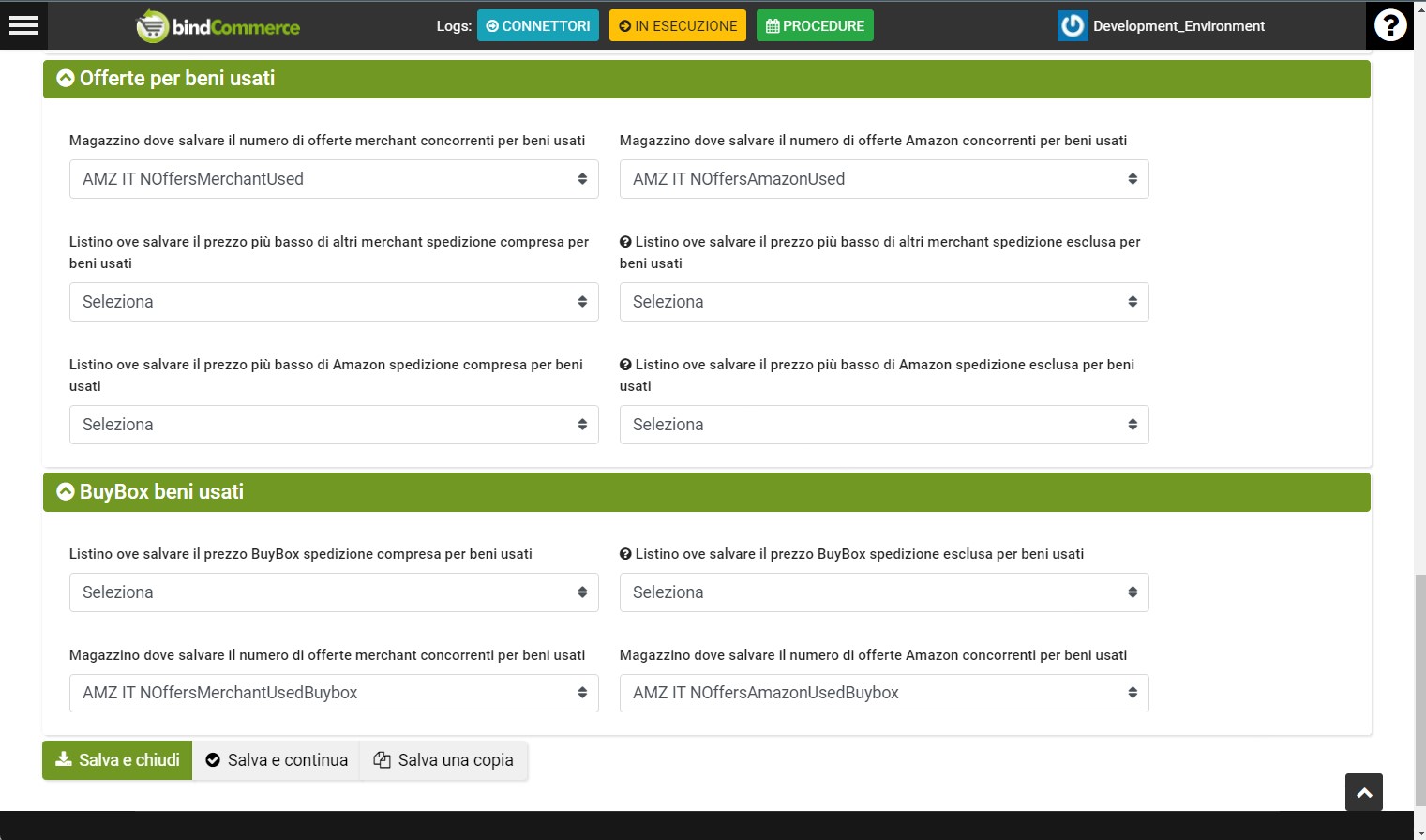Image resolution: width=1426 pixels, height=840 pixels.
Task: Click the power icon next to Development_Environment
Action: [x=1072, y=25]
